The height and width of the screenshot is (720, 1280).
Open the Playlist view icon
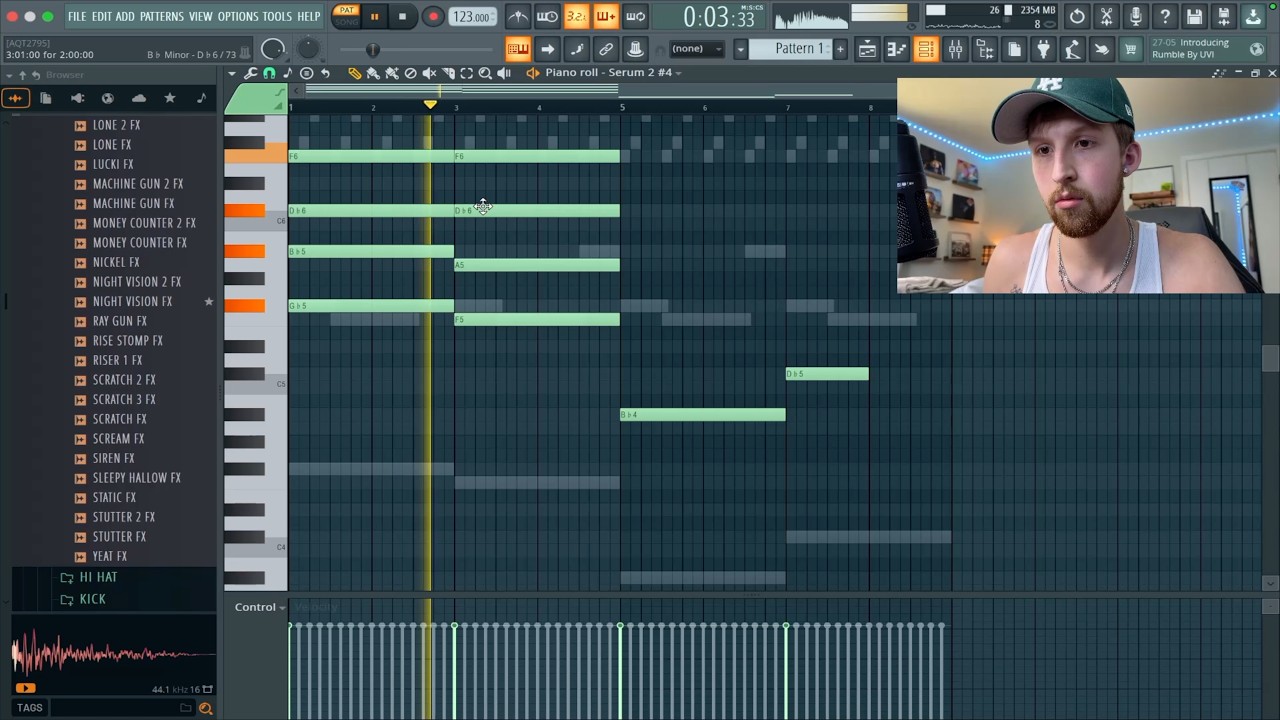click(x=867, y=50)
